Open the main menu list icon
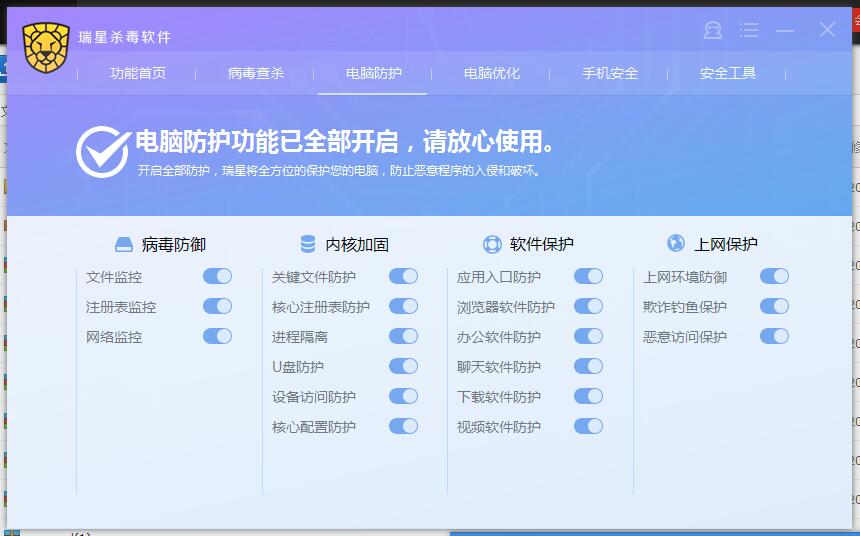The width and height of the screenshot is (860, 536). (749, 30)
